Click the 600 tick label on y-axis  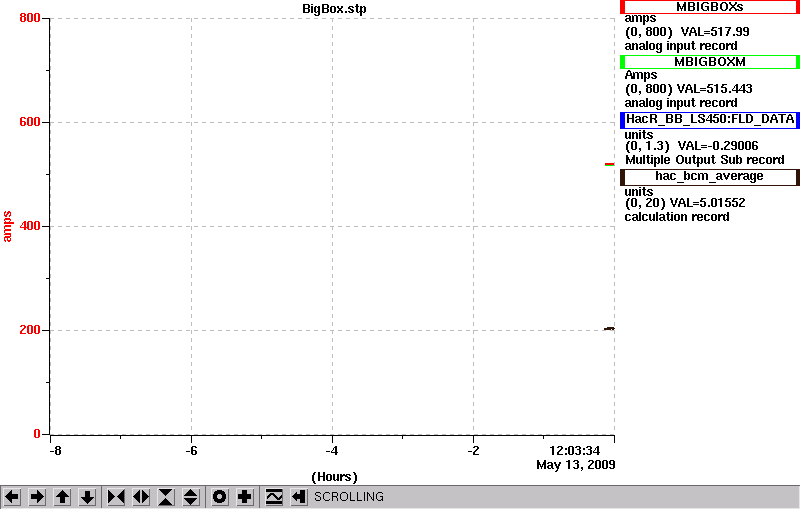(30, 122)
